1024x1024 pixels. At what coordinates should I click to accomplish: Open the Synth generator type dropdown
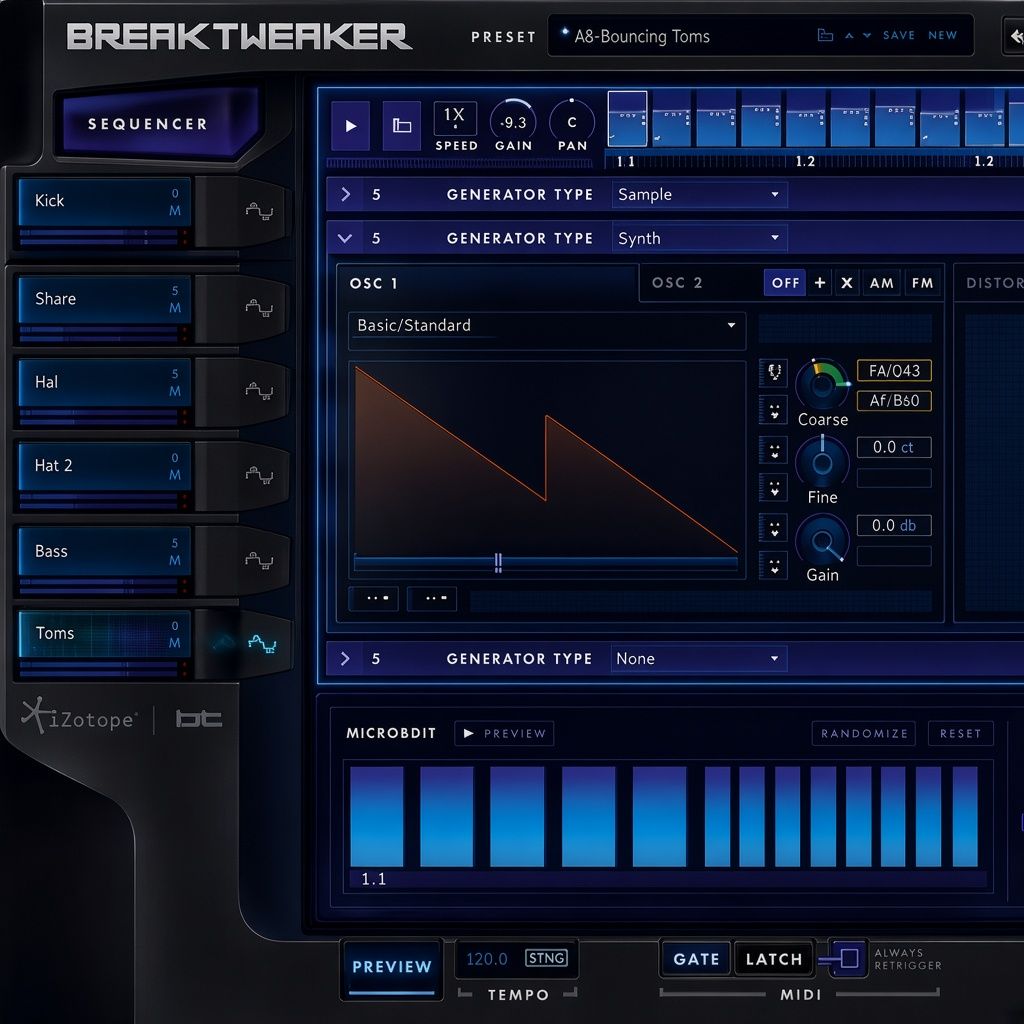[699, 238]
